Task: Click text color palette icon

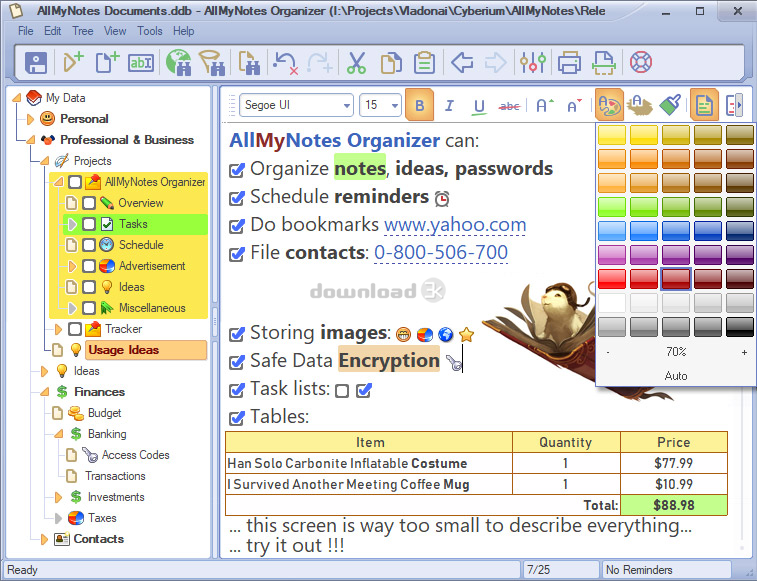Action: pos(609,105)
